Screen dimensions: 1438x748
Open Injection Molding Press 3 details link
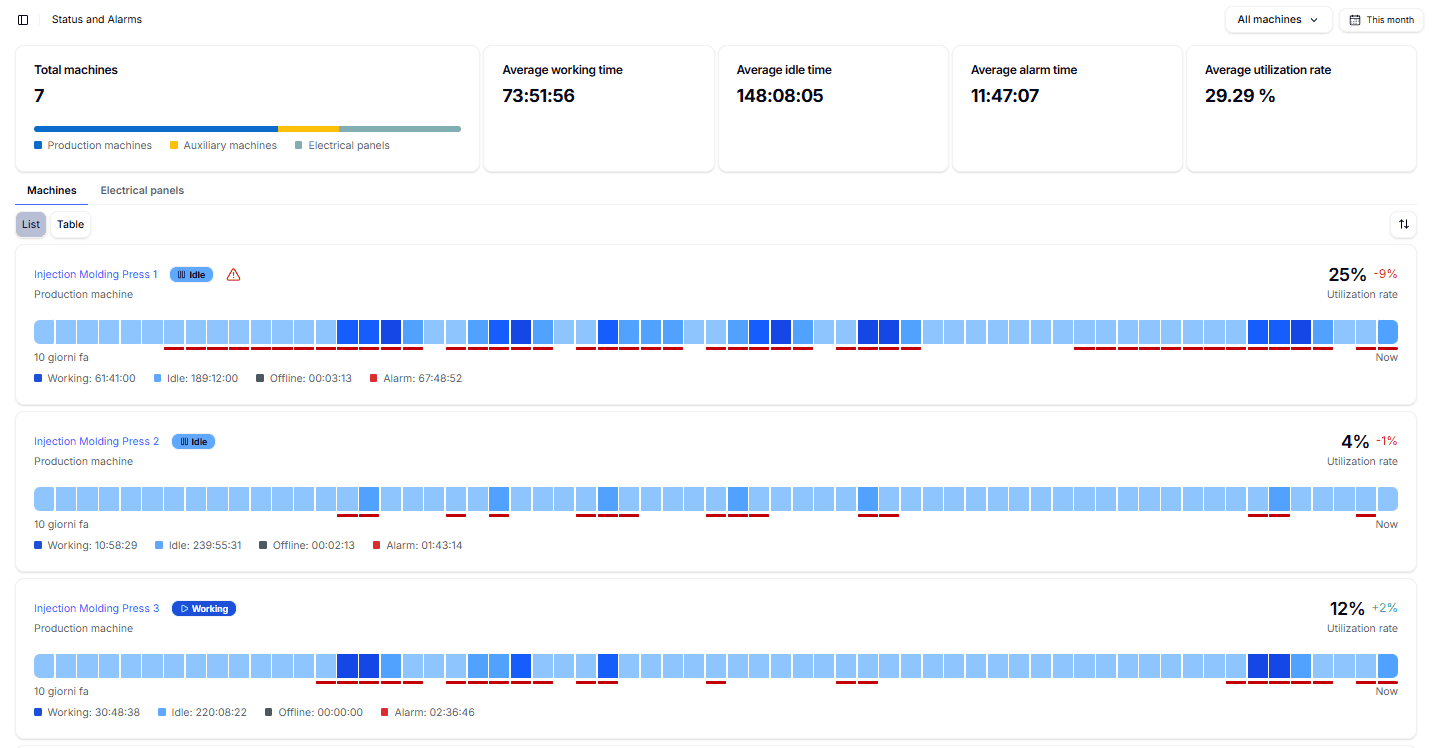[x=96, y=608]
